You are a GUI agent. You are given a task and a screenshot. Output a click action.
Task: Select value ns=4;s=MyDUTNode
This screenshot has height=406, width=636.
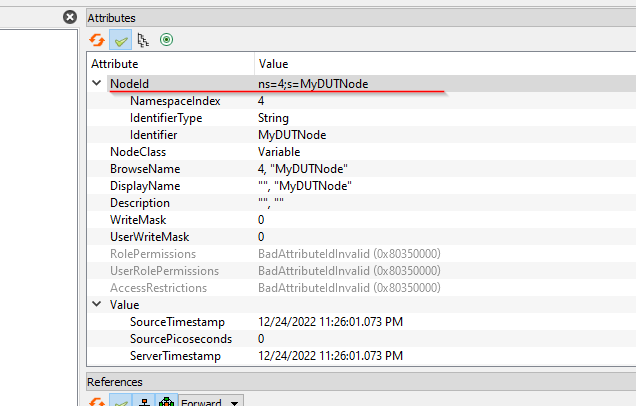313,84
